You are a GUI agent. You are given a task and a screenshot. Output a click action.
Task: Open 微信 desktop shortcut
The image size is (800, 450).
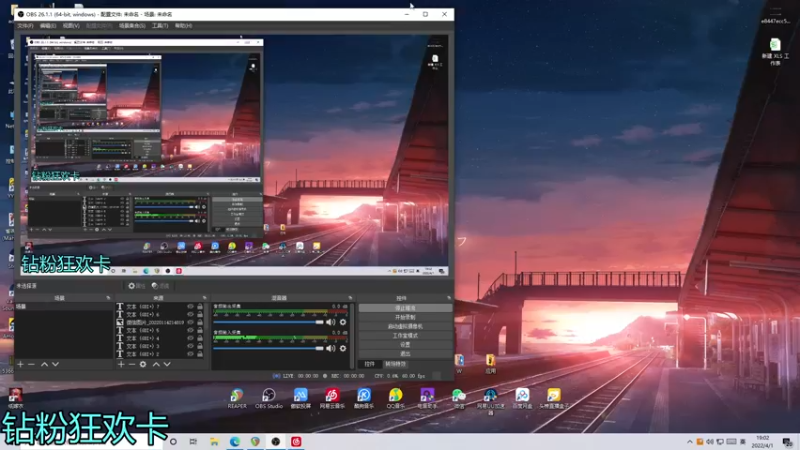coord(459,398)
